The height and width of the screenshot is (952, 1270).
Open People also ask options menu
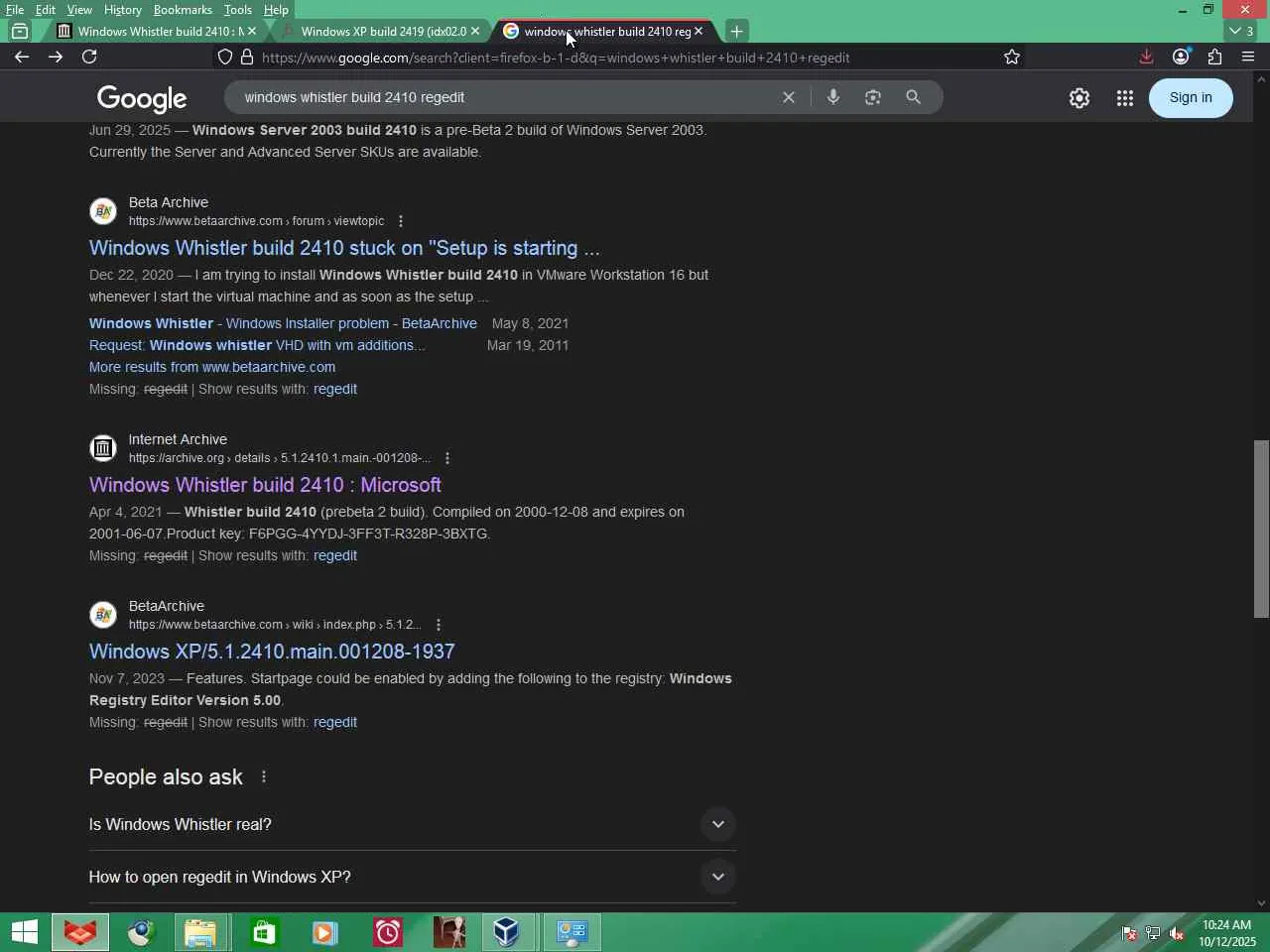[x=264, y=776]
